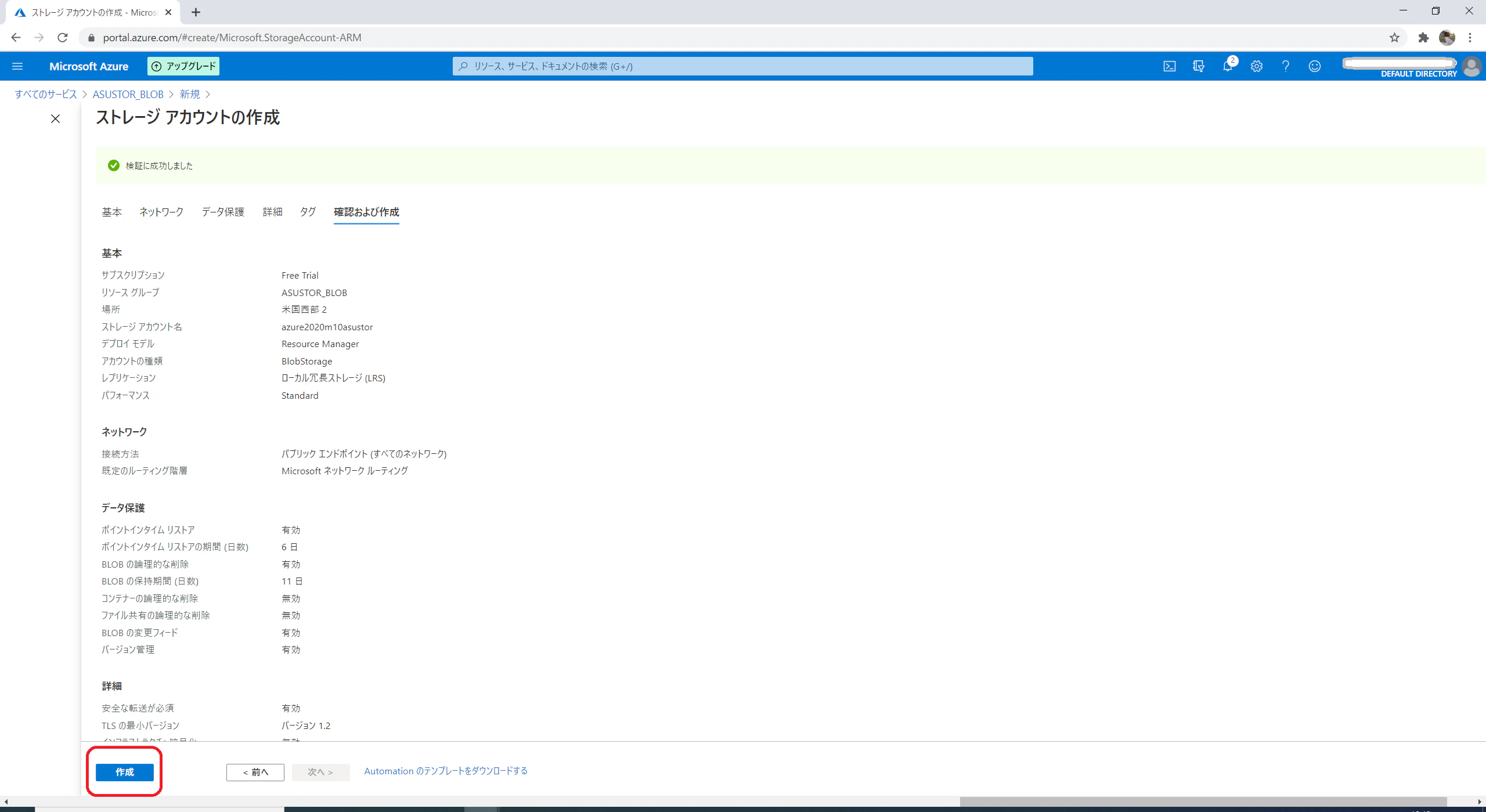Screen dimensions: 1486x812
Task: Click the 検証に成功しました validation message
Action: coord(159,165)
